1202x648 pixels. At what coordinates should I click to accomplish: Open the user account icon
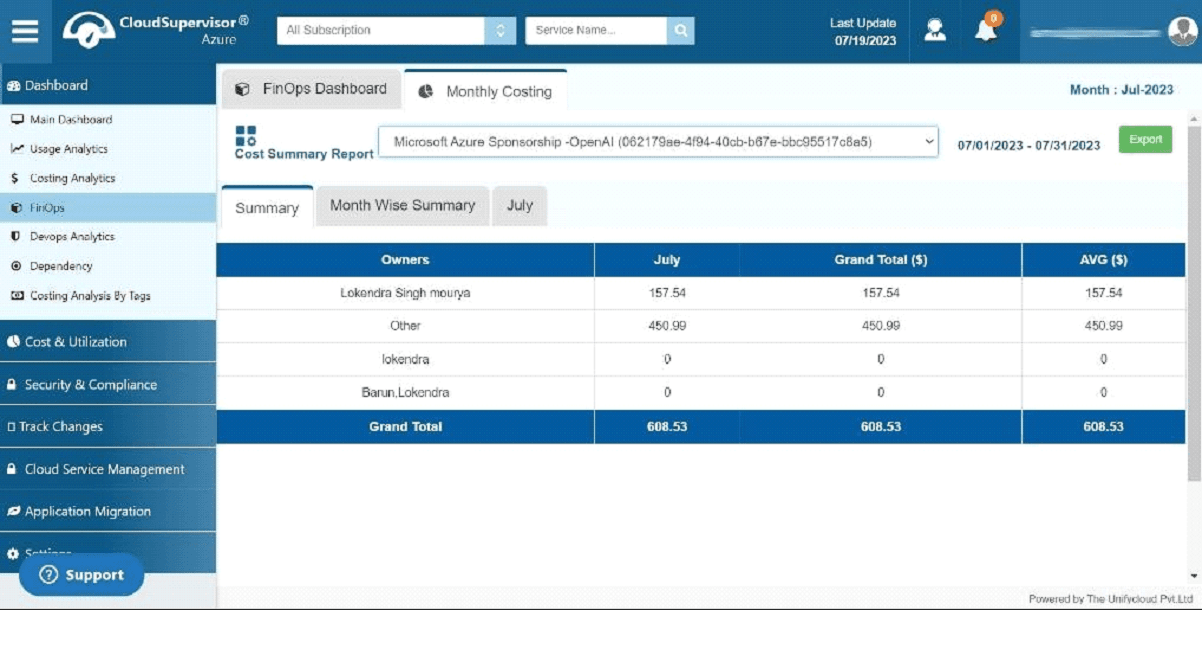pyautogui.click(x=935, y=30)
